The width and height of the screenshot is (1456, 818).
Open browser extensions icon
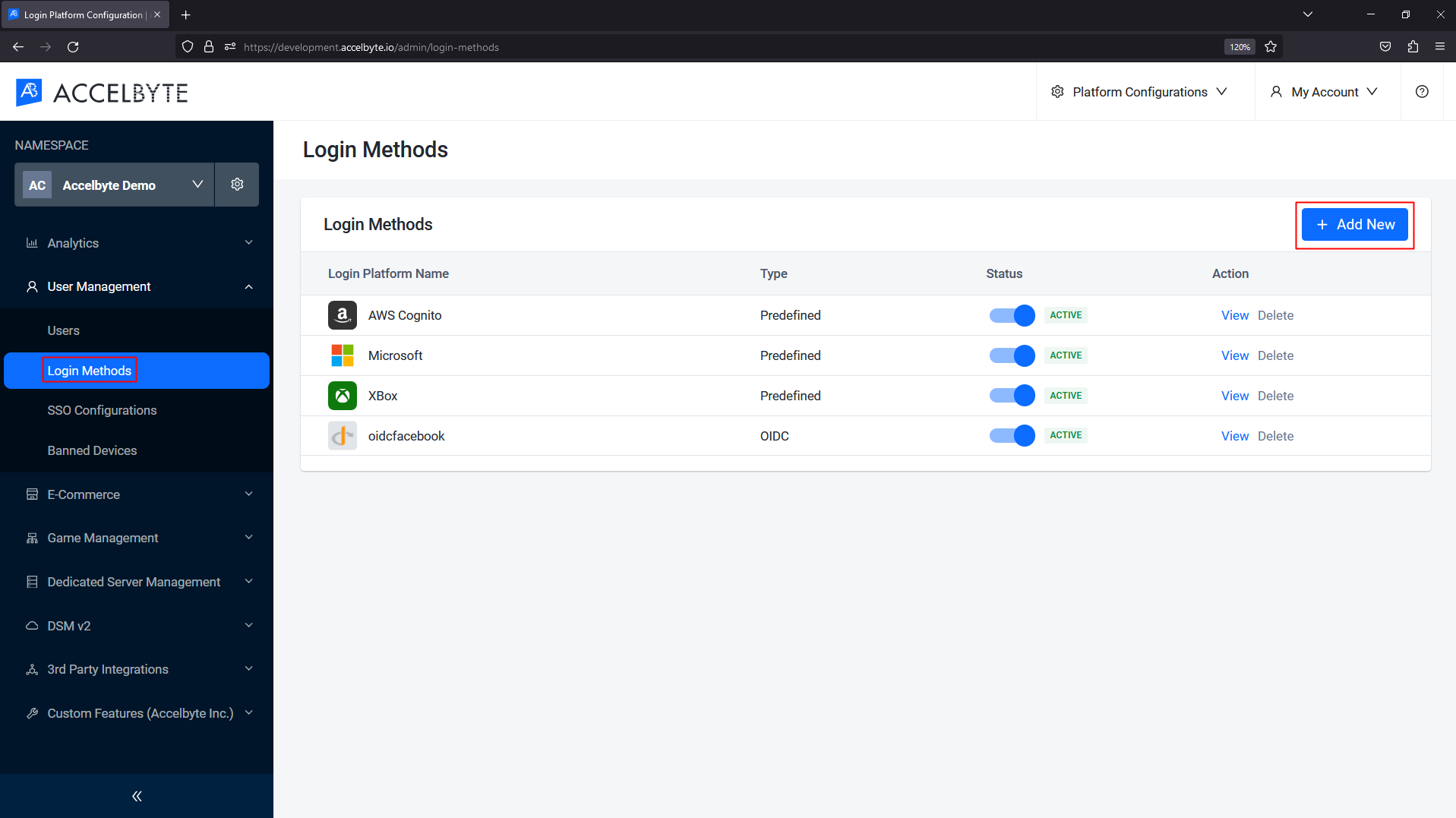[1413, 47]
